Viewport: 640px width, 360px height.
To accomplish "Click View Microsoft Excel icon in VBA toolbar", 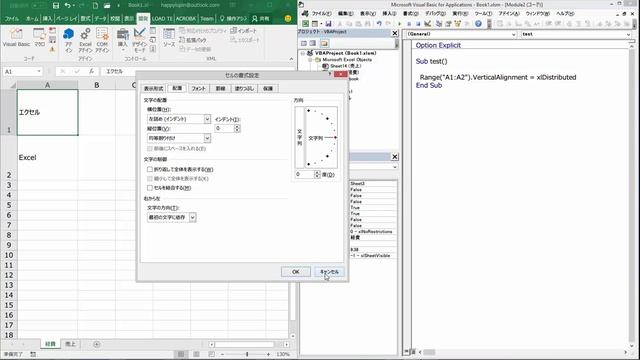I will click(305, 24).
